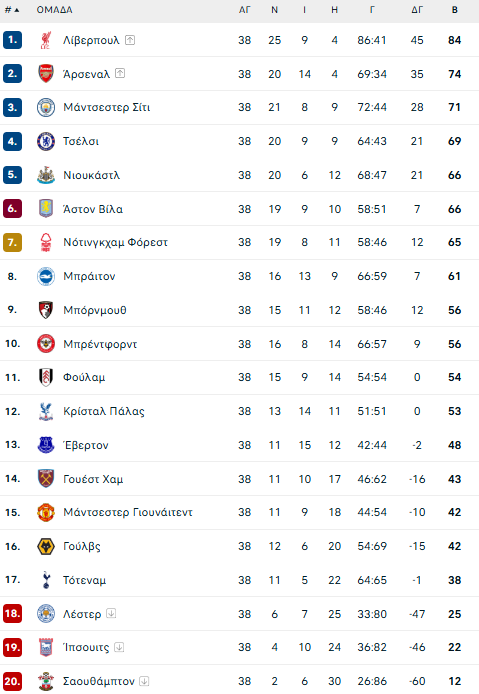Sort by the ΔΓ goal difference header
479x694 pixels.
click(x=417, y=10)
